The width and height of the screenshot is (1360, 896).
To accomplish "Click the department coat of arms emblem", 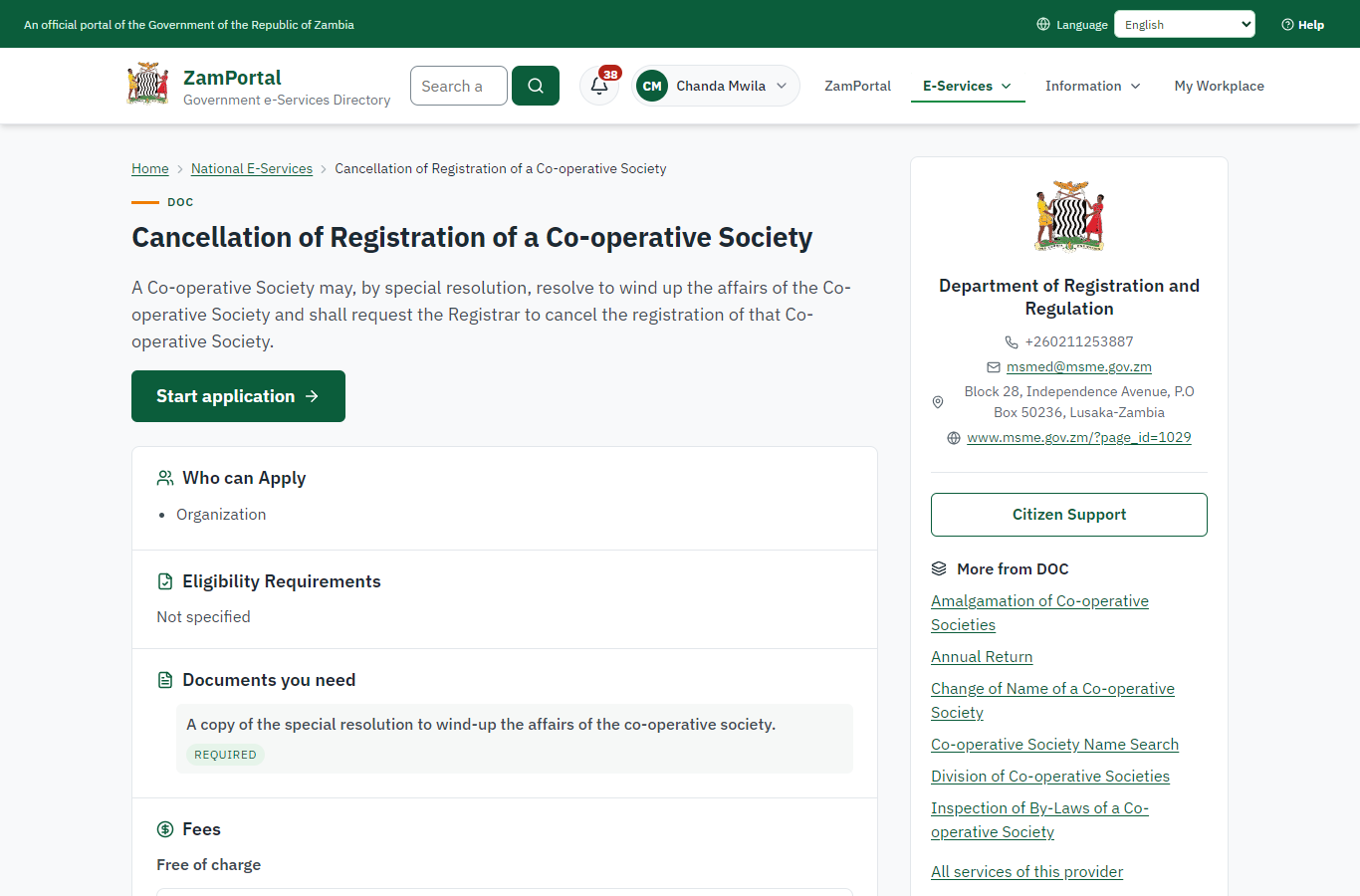I will click(x=1069, y=216).
